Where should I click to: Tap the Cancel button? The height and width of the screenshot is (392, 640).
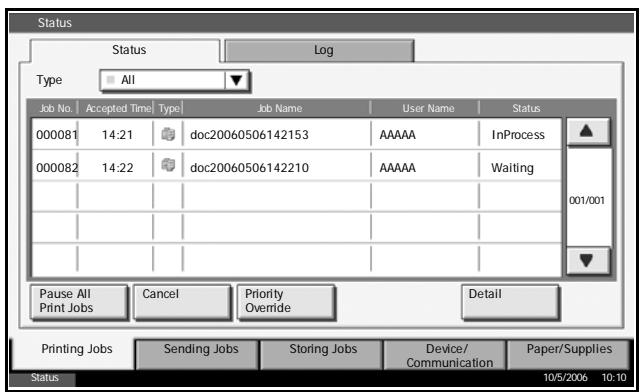point(182,302)
